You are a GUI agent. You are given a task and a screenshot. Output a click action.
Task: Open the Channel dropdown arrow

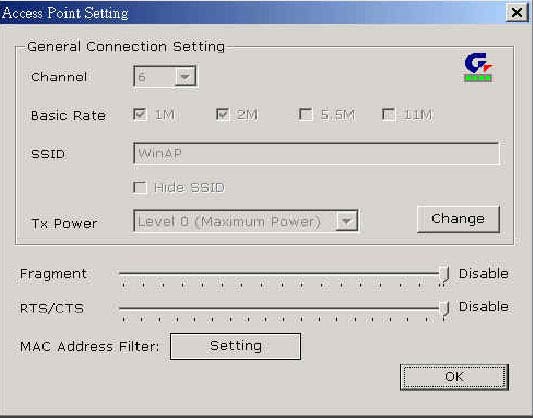(x=185, y=76)
